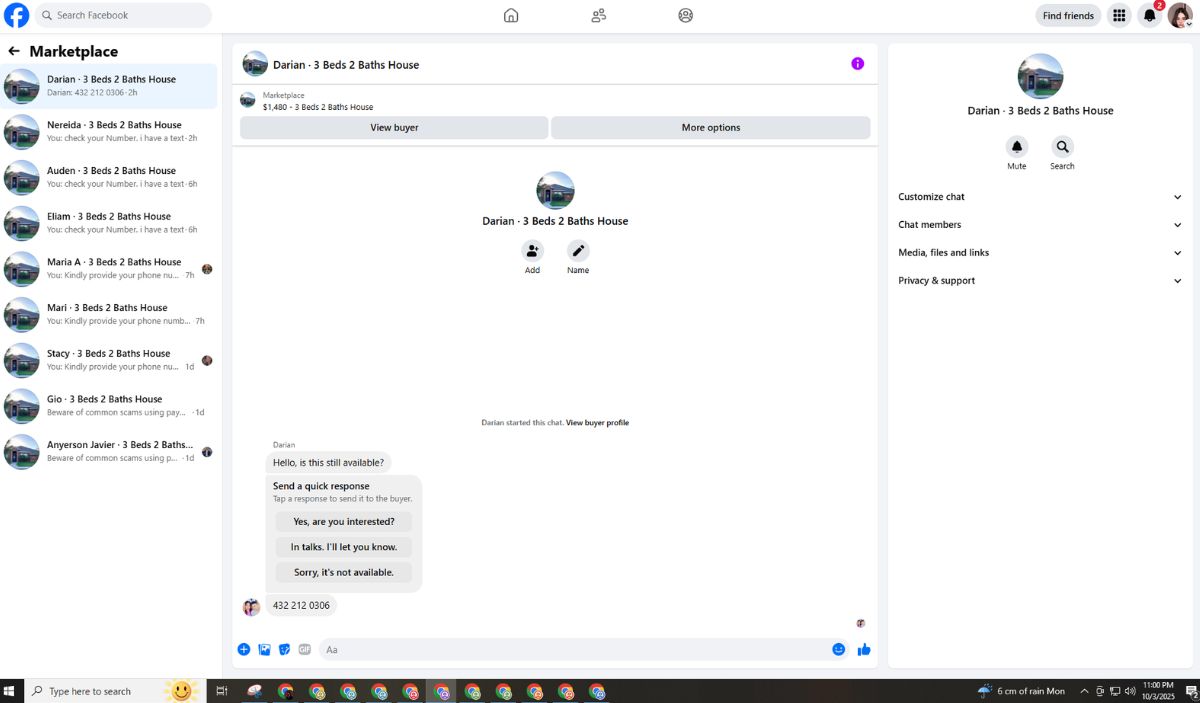Open View buyer profile link
The width and height of the screenshot is (1200, 703).
tap(597, 423)
